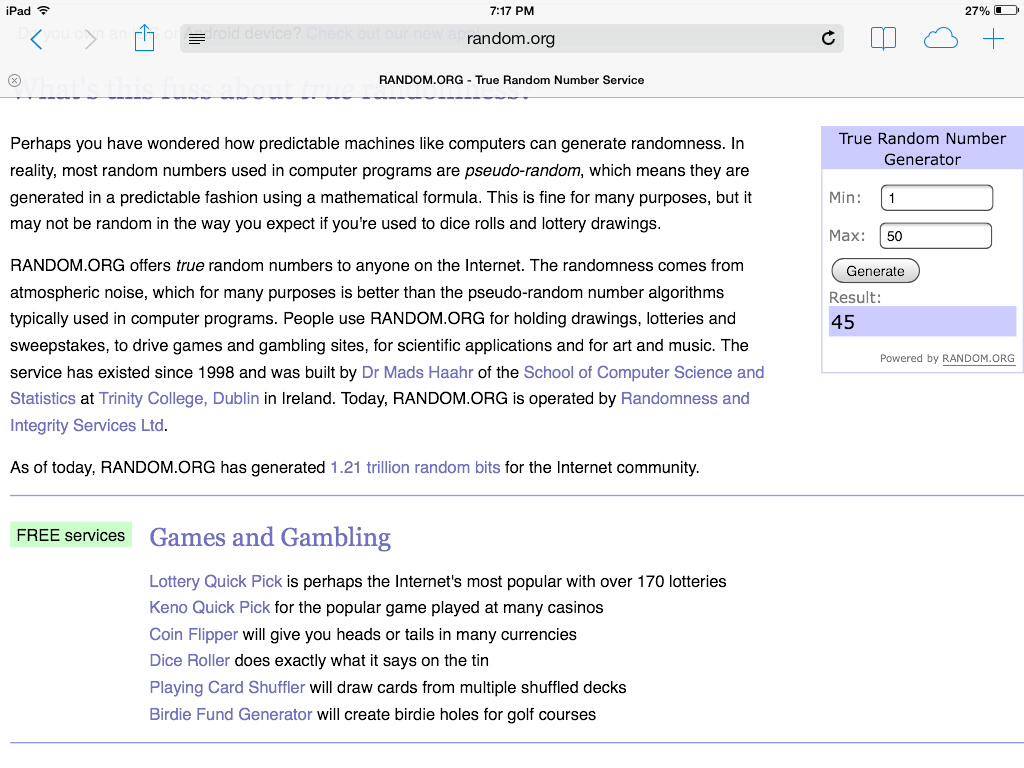The height and width of the screenshot is (768, 1024).
Task: Click the Min input field
Action: click(936, 198)
